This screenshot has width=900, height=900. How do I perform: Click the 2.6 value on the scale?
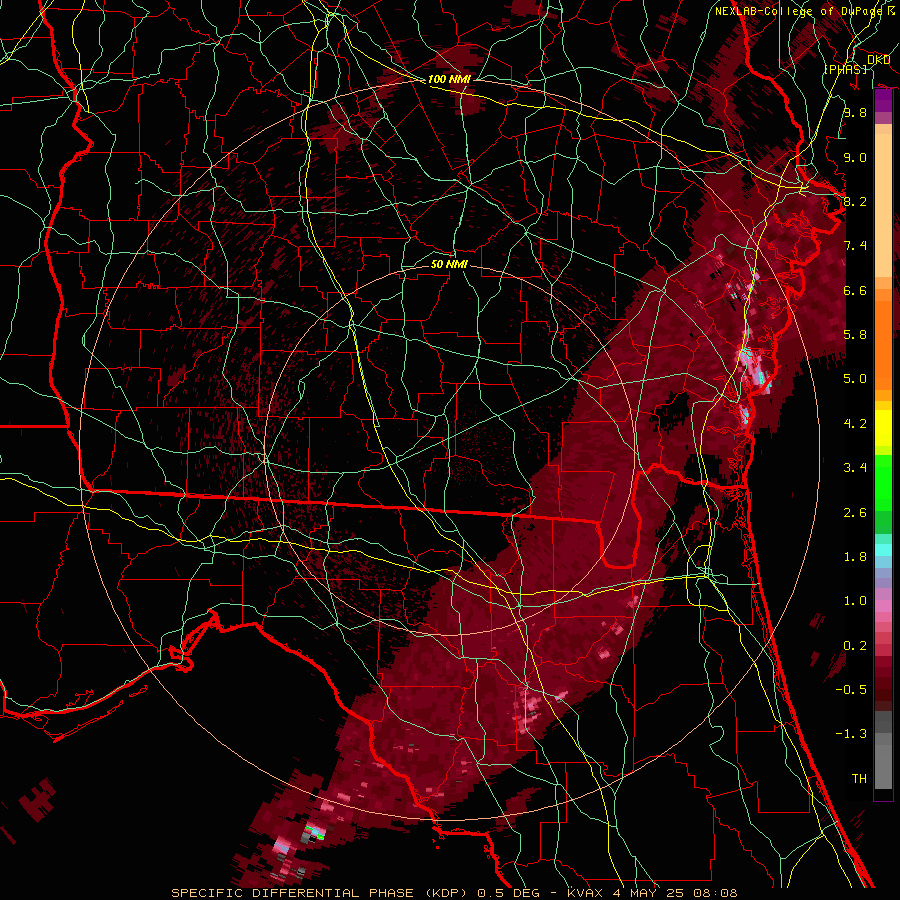[855, 513]
